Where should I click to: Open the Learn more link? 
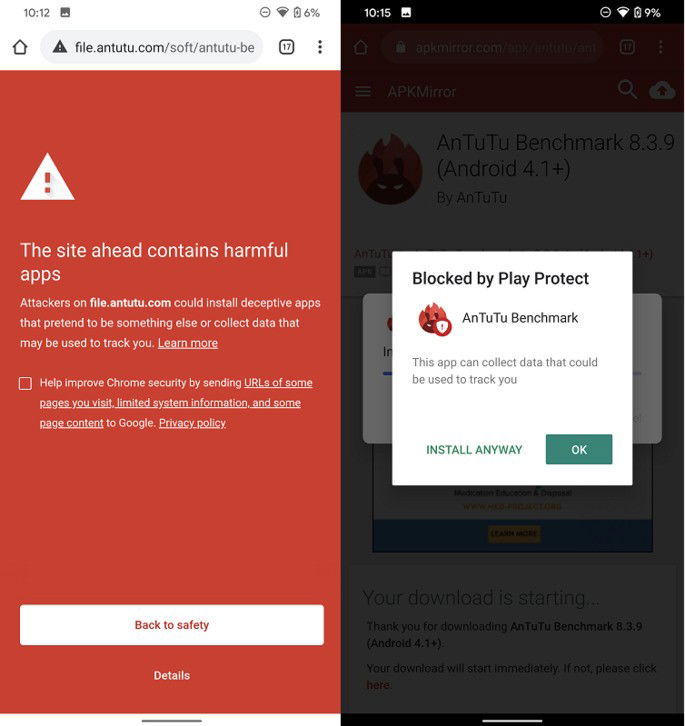(188, 343)
